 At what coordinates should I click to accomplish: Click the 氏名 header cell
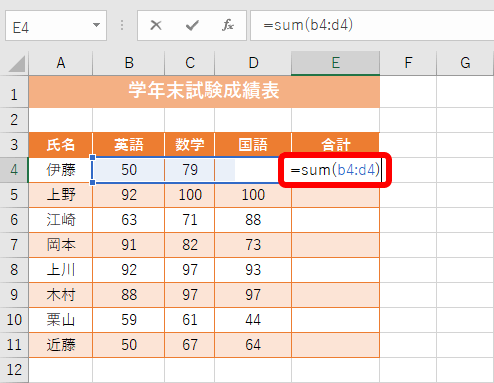pos(61,145)
